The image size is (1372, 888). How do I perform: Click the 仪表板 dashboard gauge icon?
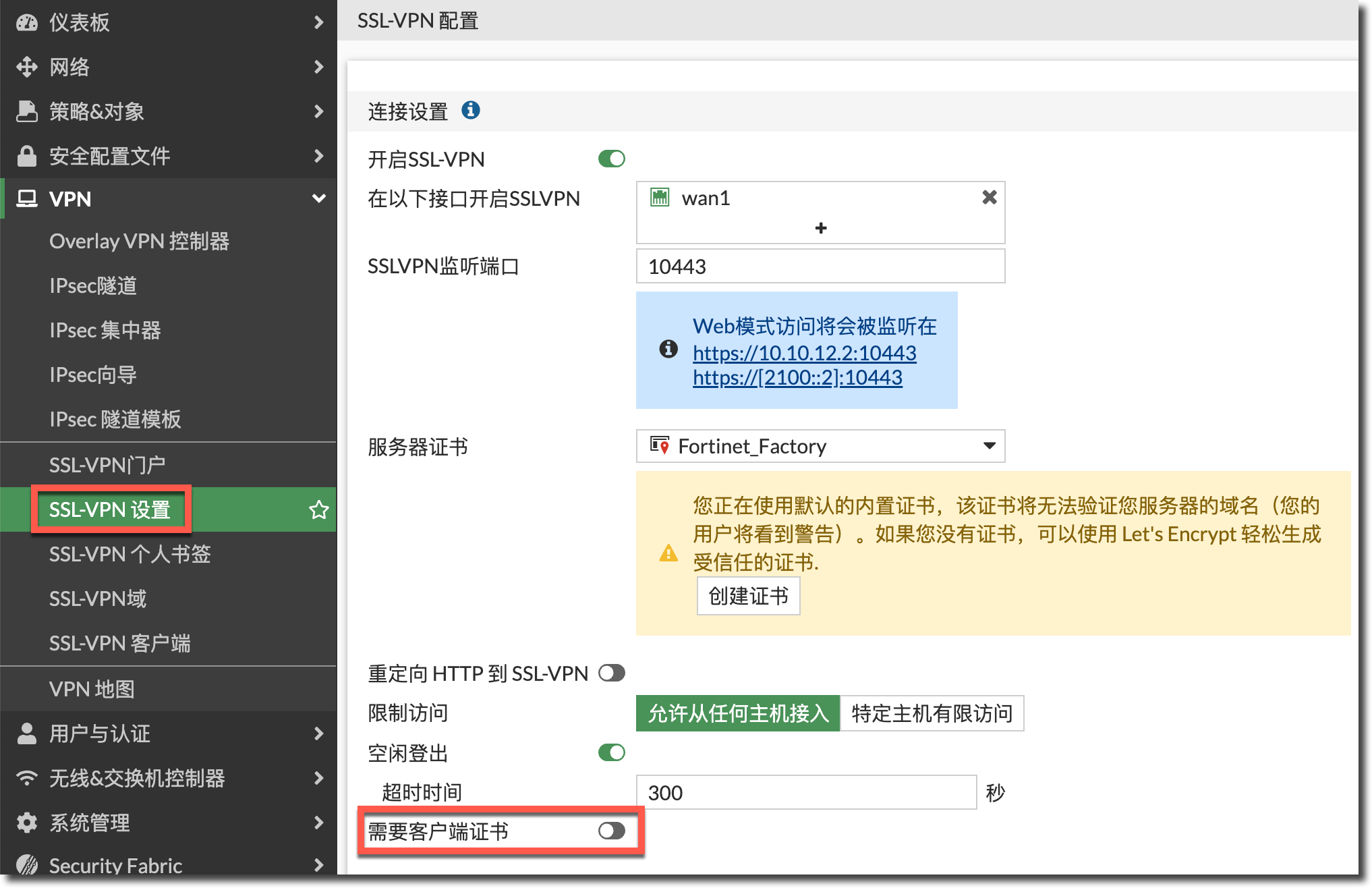click(27, 22)
